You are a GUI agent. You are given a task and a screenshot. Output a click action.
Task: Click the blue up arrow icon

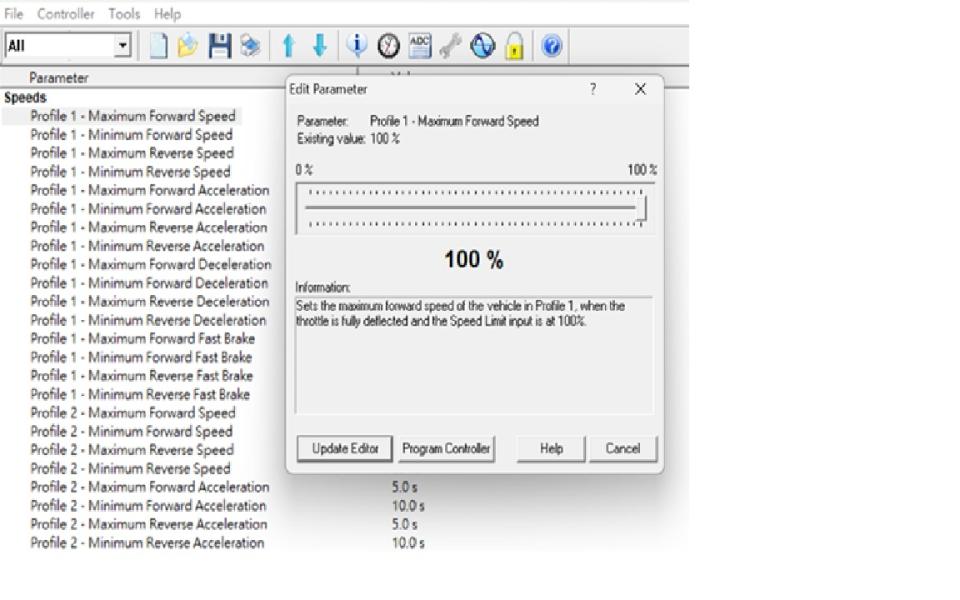(288, 46)
